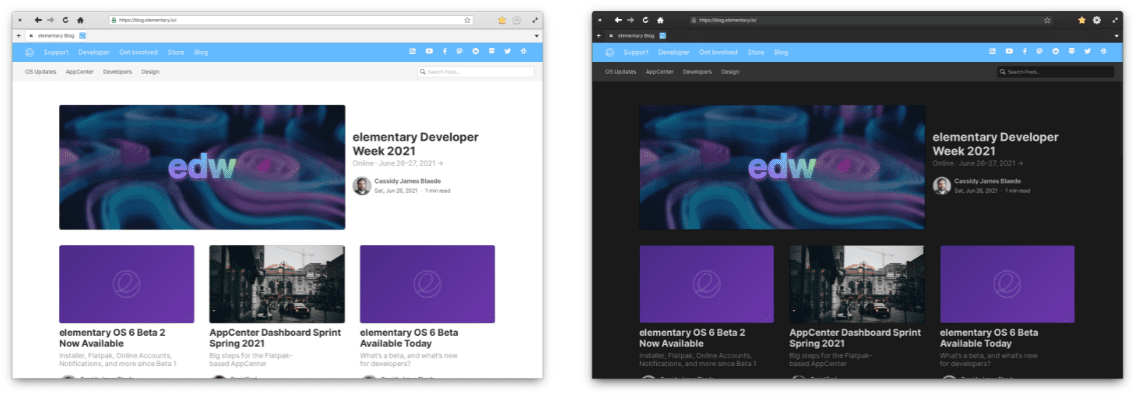
Task: Open the settings gear in the dark window
Action: point(1097,20)
